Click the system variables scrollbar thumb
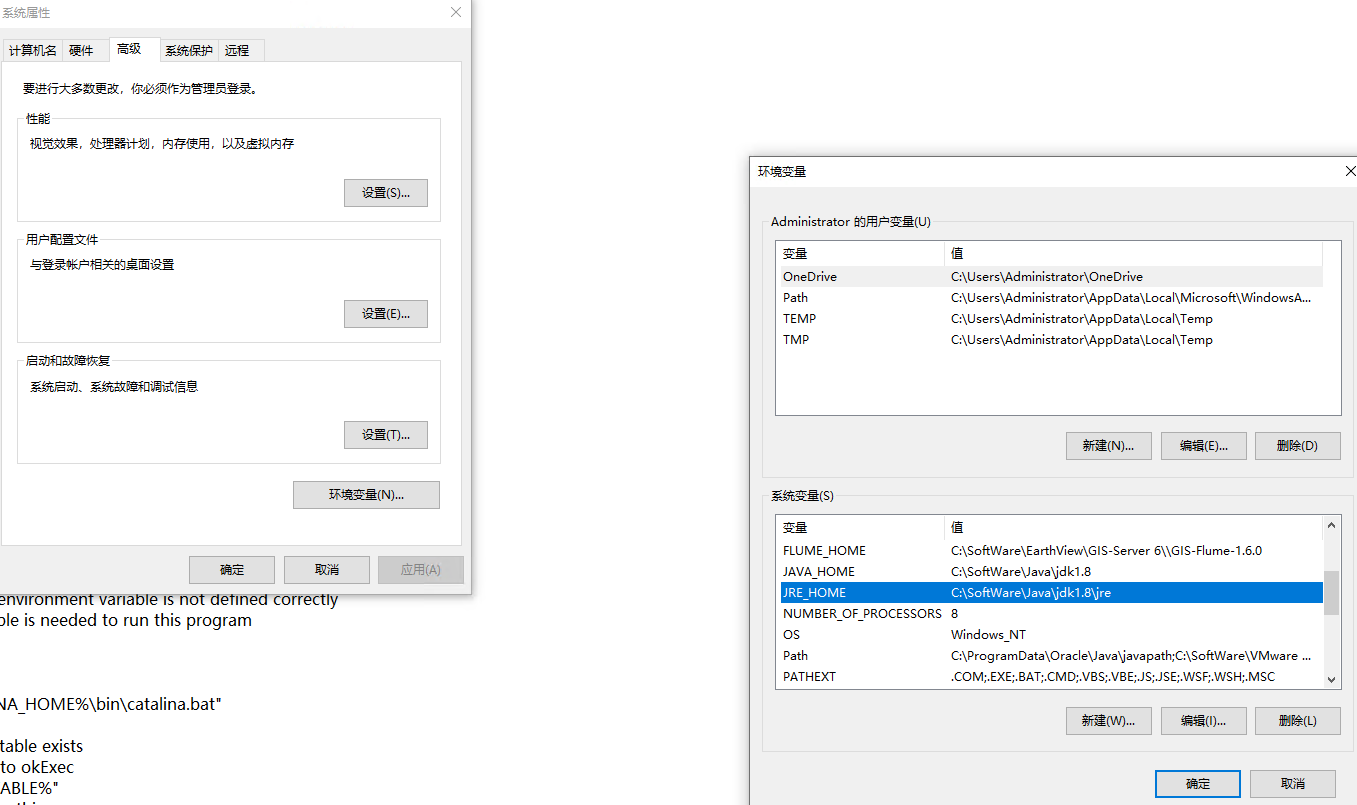Image resolution: width=1357 pixels, height=805 pixels. coord(1331,594)
